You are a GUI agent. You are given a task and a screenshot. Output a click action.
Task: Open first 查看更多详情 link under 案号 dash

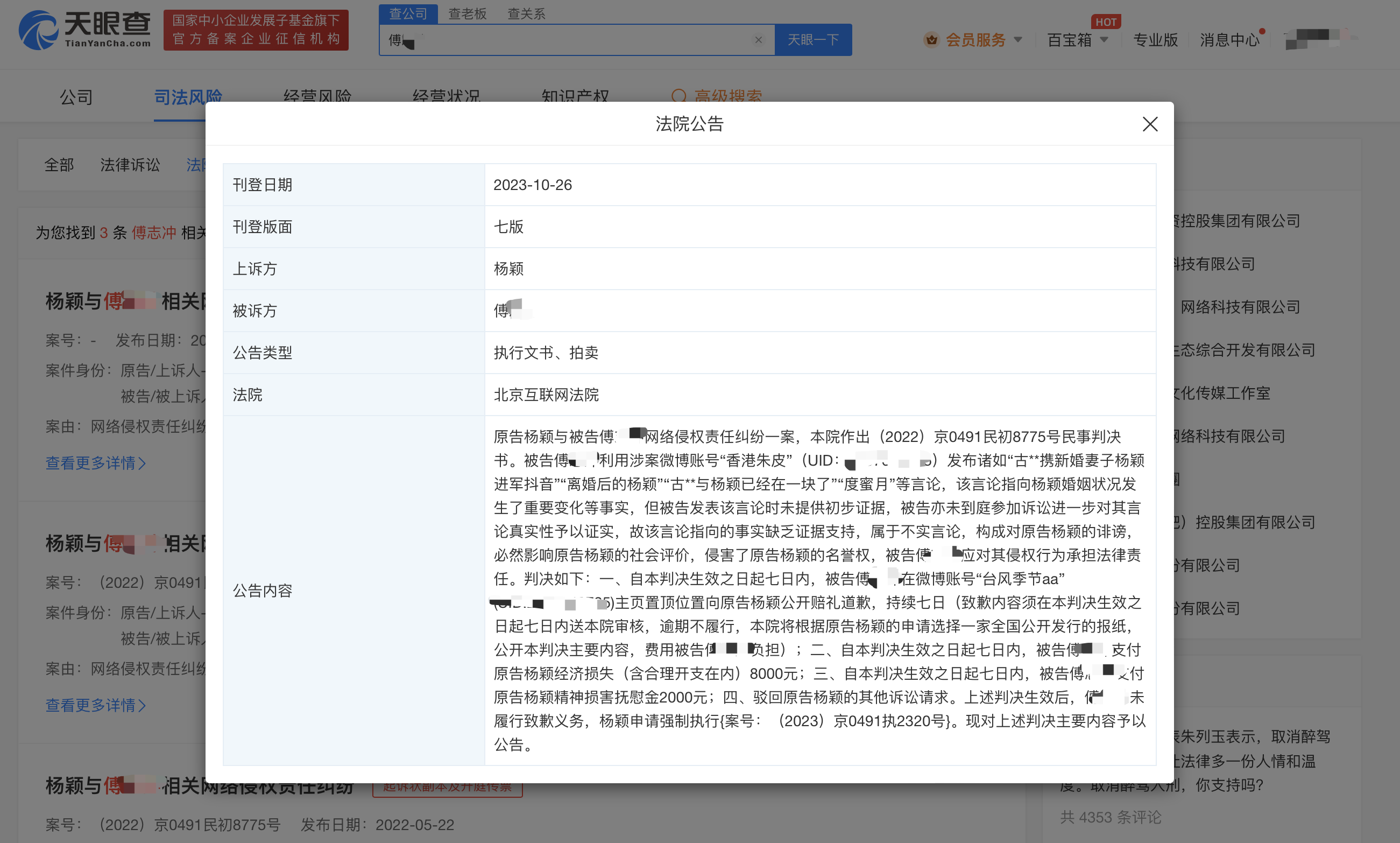point(96,463)
